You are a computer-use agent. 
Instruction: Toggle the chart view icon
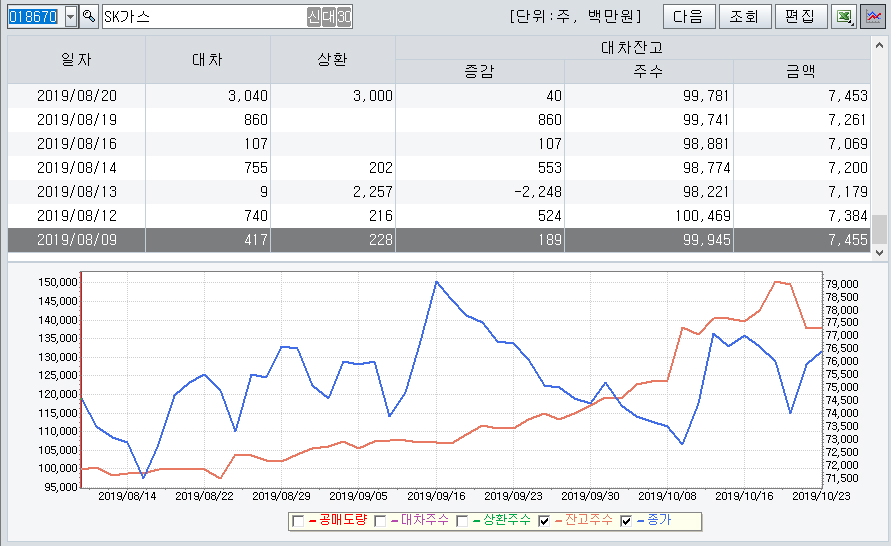pos(873,17)
